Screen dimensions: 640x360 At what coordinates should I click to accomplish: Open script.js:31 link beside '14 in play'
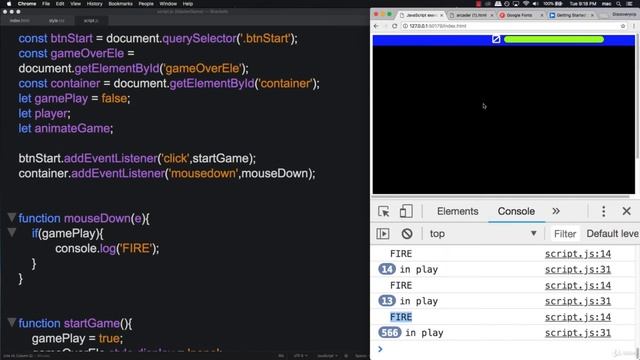pos(578,269)
